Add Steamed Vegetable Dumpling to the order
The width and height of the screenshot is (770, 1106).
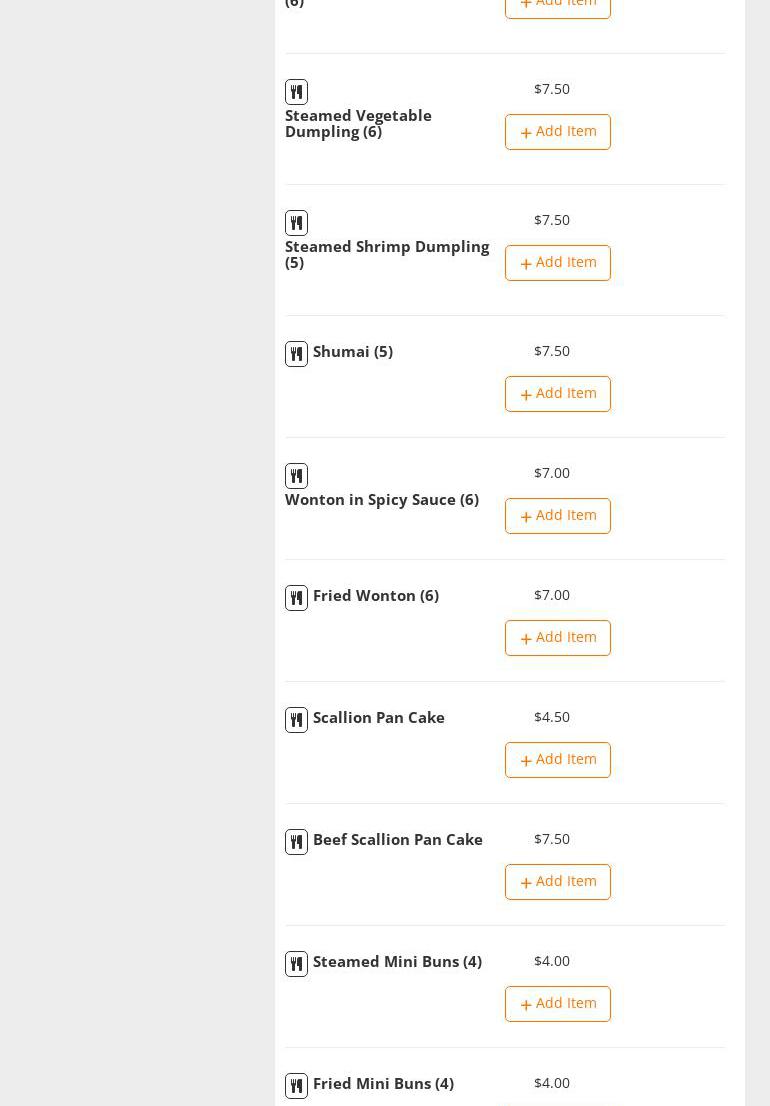[x=557, y=132]
